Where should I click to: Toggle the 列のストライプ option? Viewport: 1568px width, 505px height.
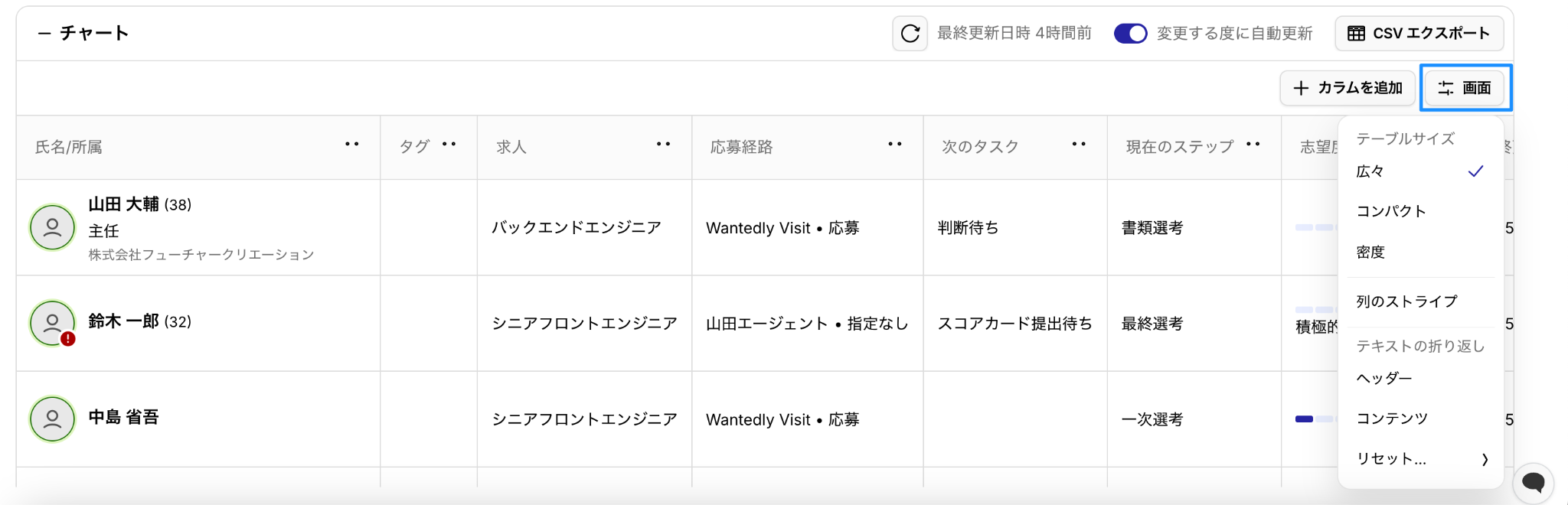point(1406,301)
